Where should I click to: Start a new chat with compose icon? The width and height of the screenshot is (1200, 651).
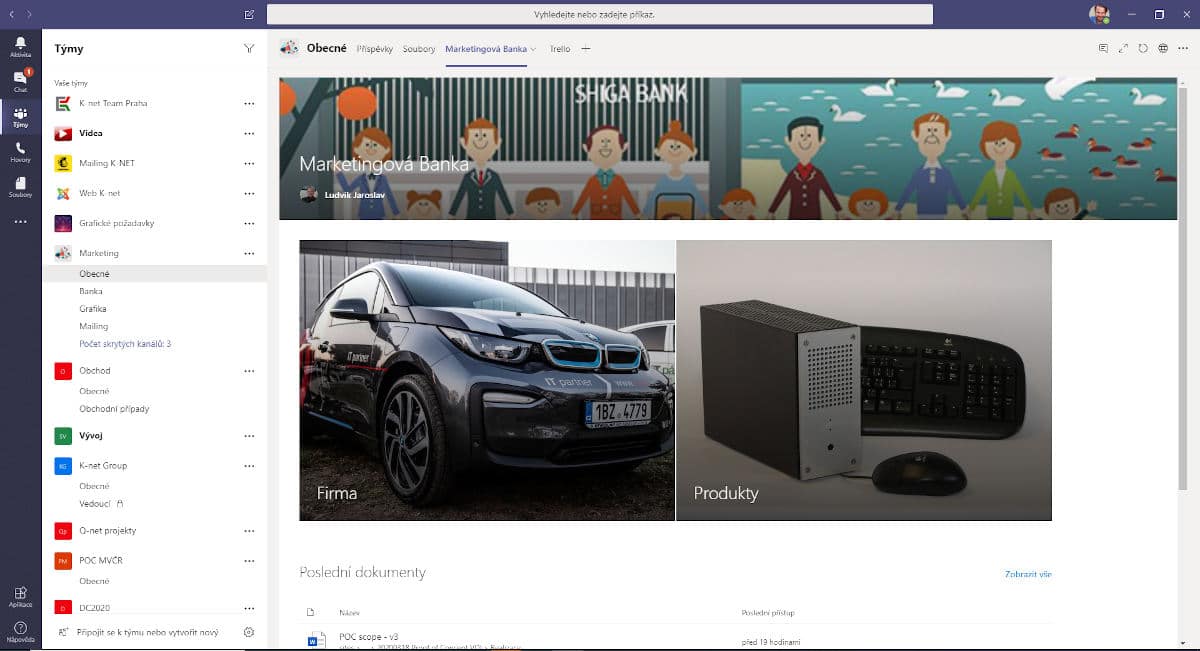pos(248,15)
